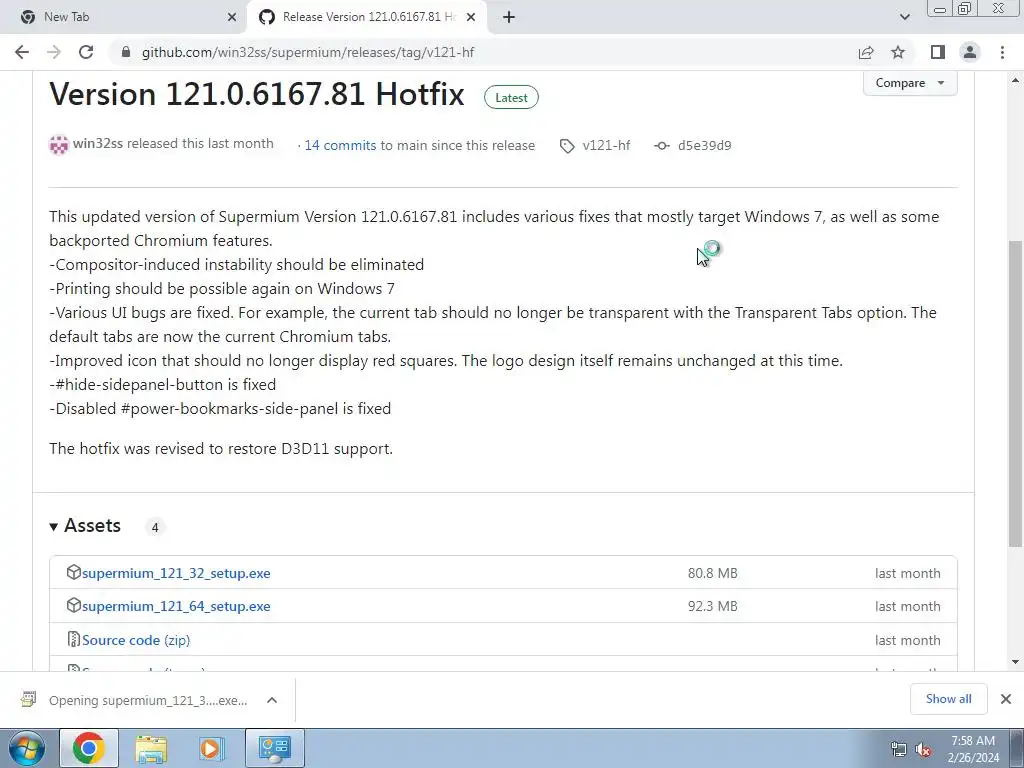Open the 14 commits link
This screenshot has width=1024, height=768.
[340, 145]
